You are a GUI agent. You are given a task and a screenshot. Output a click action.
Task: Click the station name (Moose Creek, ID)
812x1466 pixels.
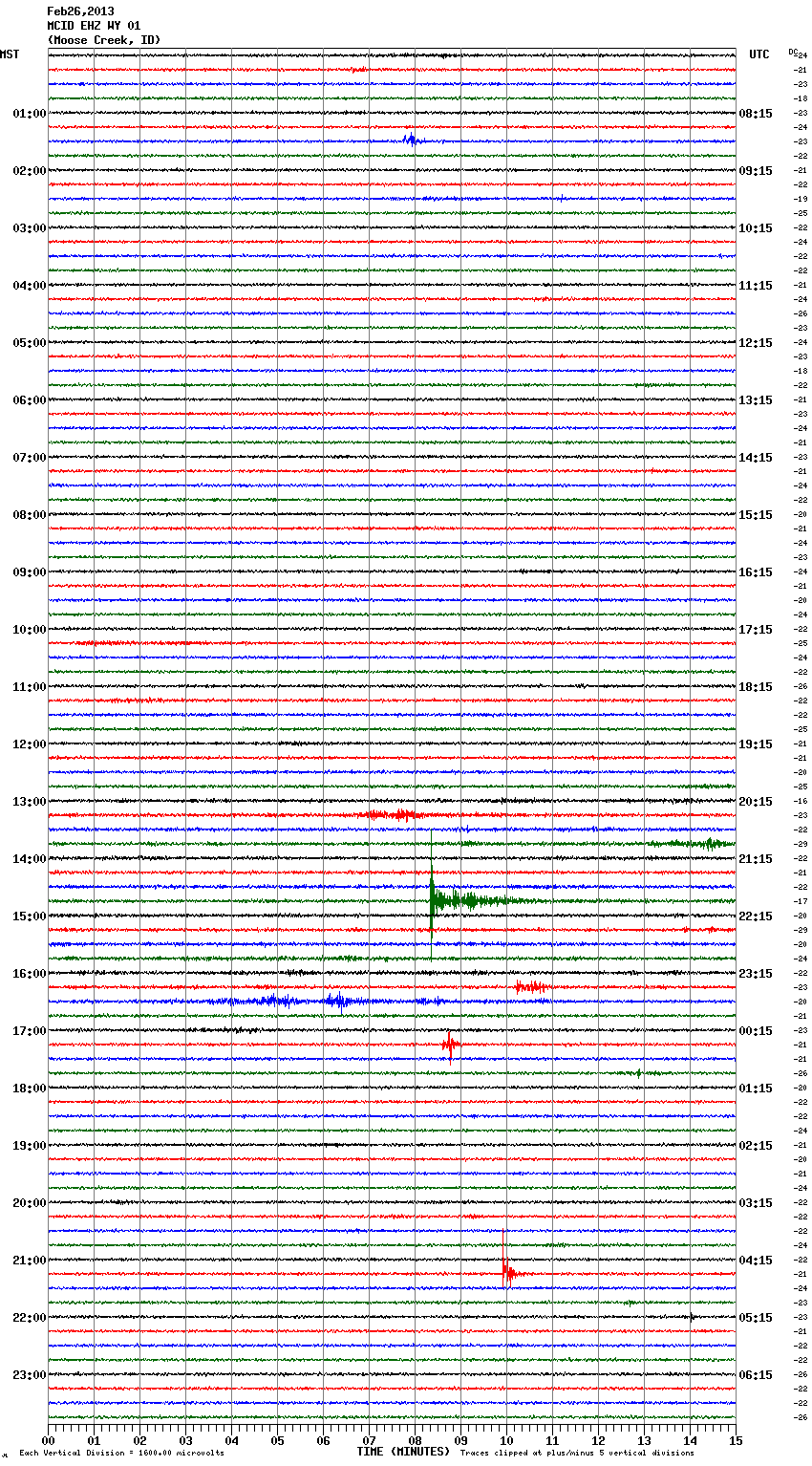pos(104,40)
